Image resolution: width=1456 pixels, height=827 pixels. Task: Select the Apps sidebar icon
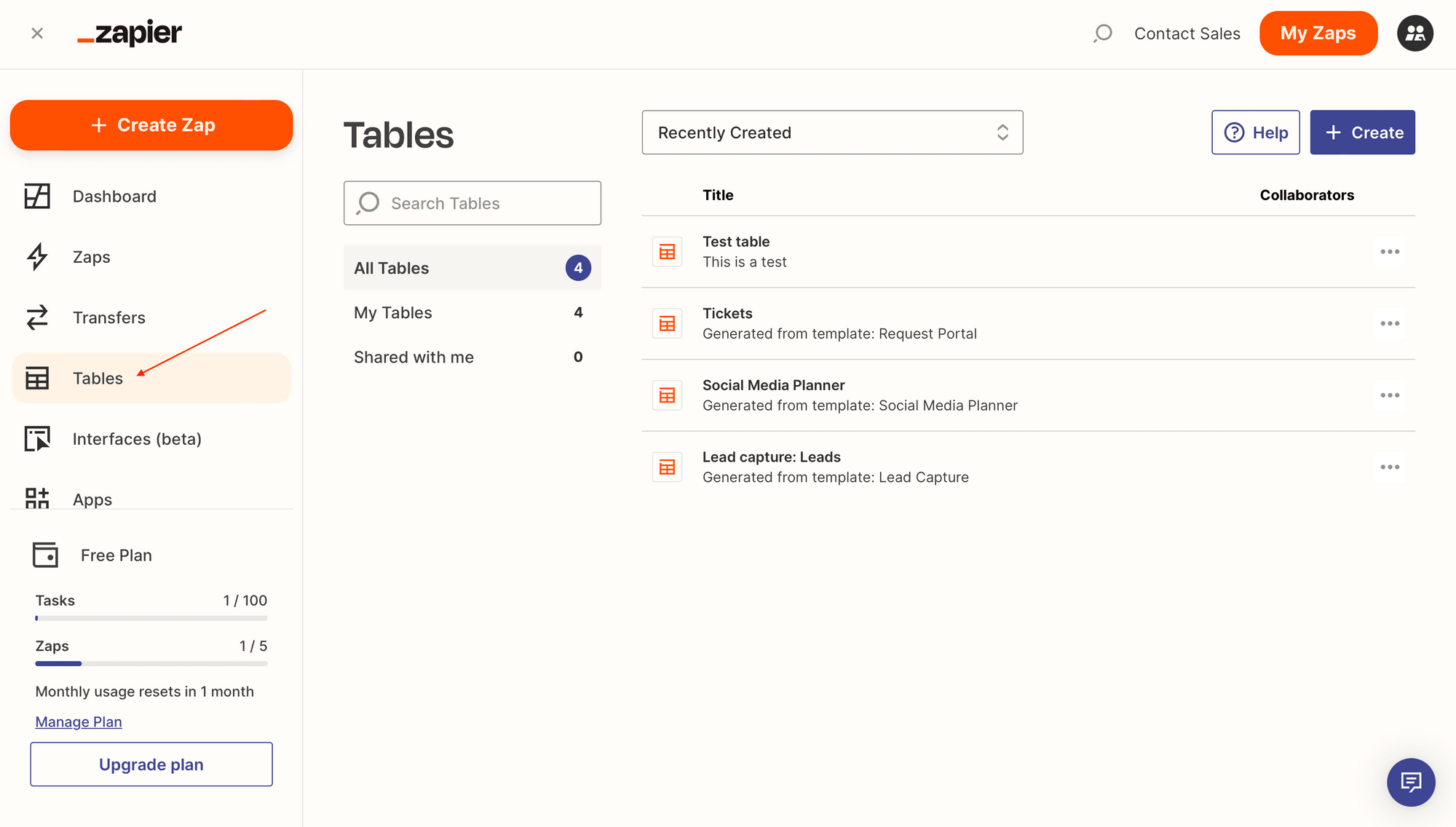click(36, 499)
